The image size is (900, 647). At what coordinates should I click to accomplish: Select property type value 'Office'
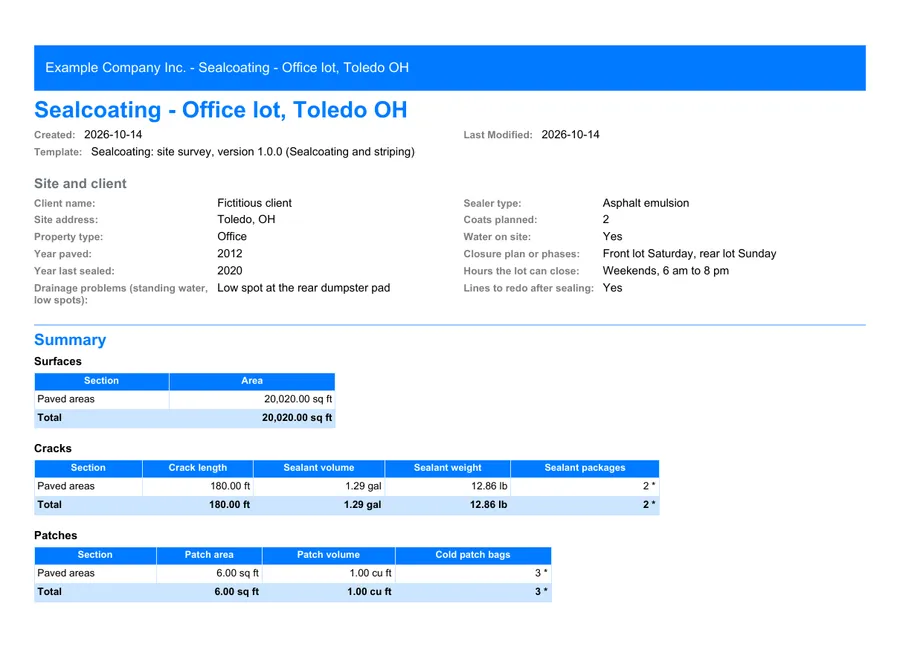pyautogui.click(x=232, y=237)
